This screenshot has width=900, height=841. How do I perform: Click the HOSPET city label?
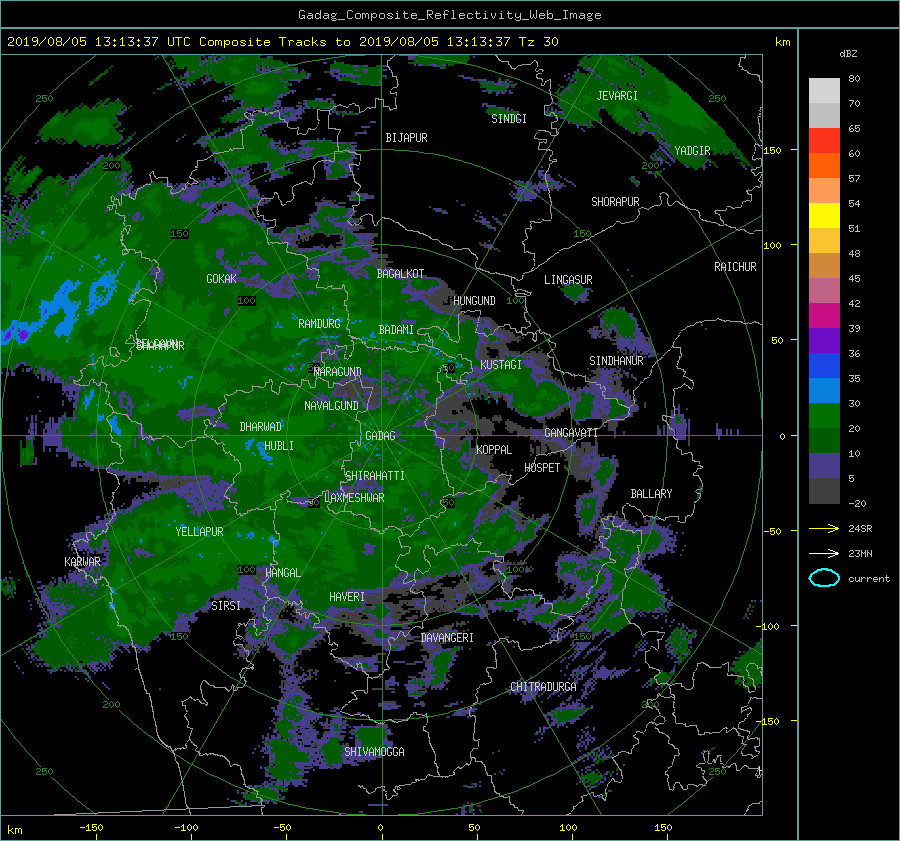click(x=542, y=468)
